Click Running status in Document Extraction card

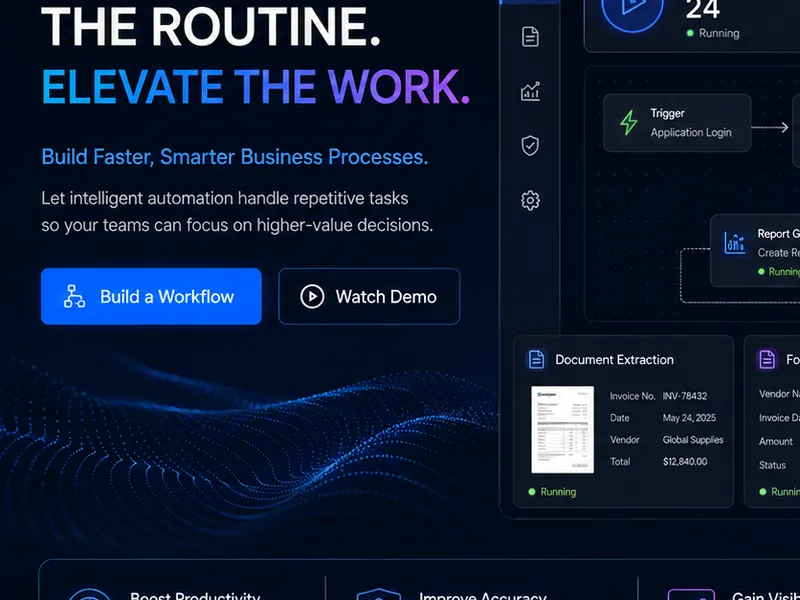pos(553,492)
